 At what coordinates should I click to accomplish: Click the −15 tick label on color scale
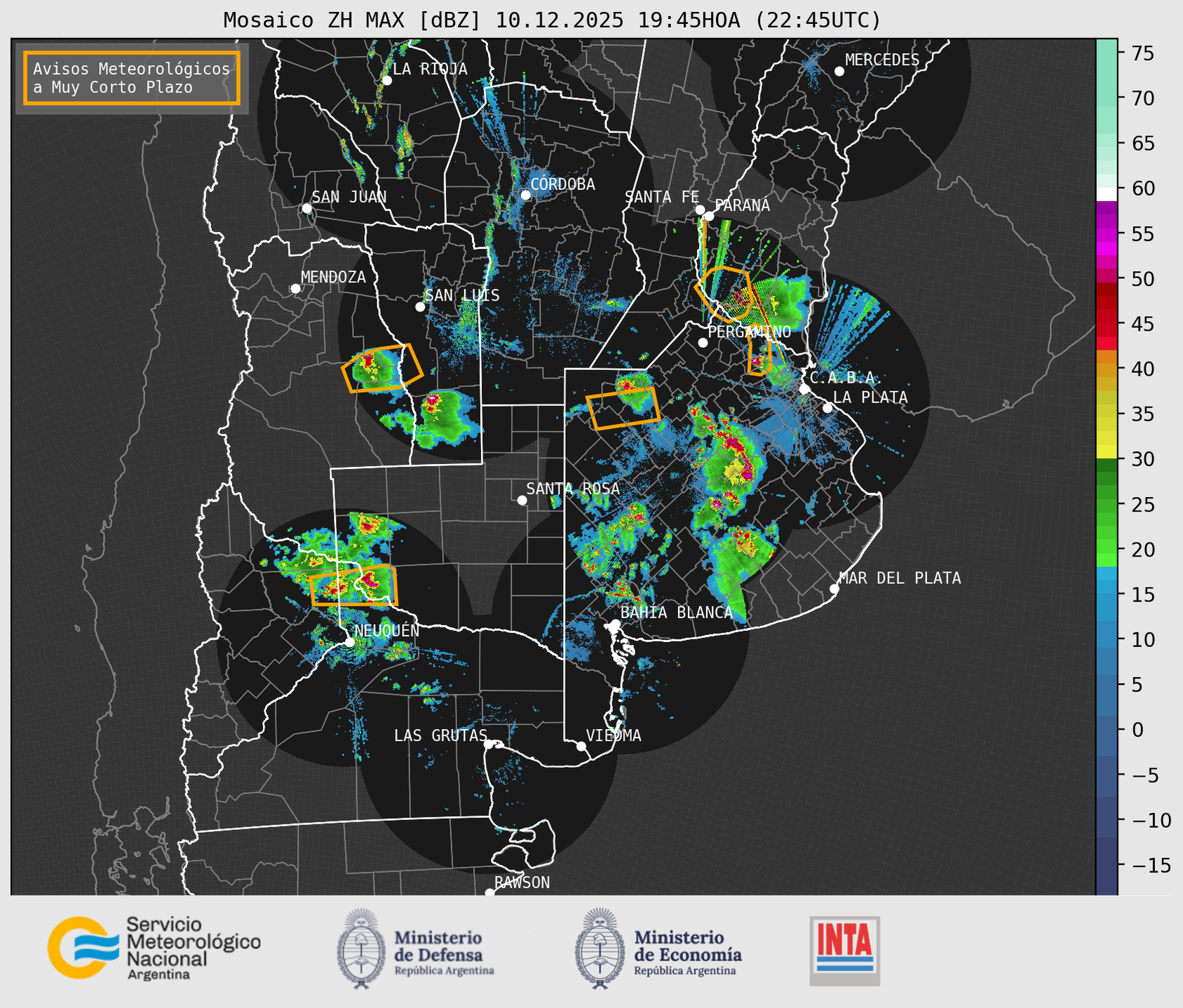1151,865
